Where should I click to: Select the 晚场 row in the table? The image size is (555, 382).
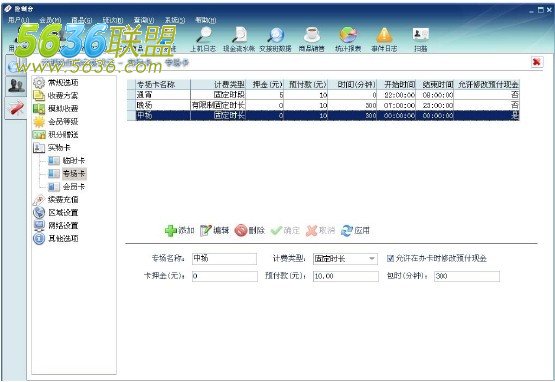point(323,105)
